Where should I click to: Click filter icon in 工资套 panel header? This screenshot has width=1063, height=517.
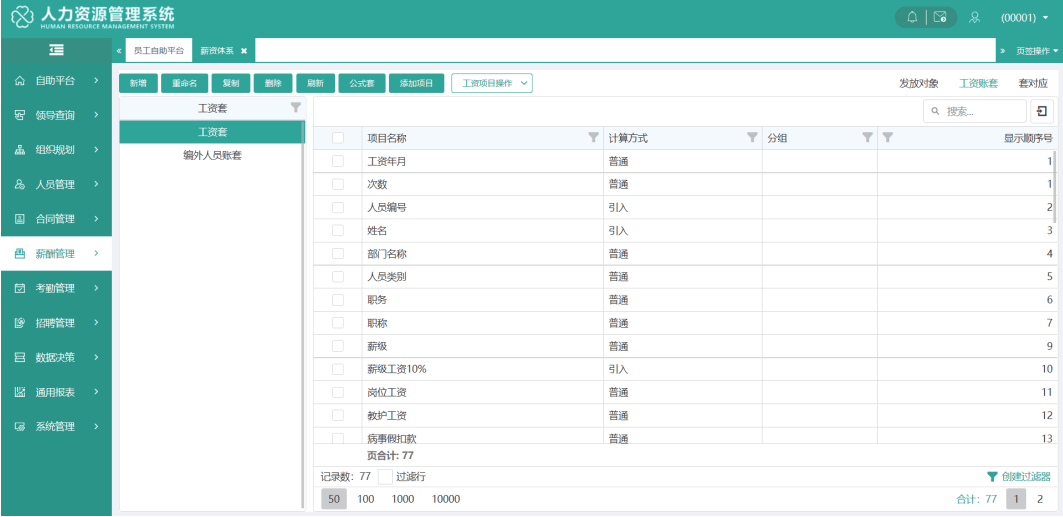[x=295, y=108]
